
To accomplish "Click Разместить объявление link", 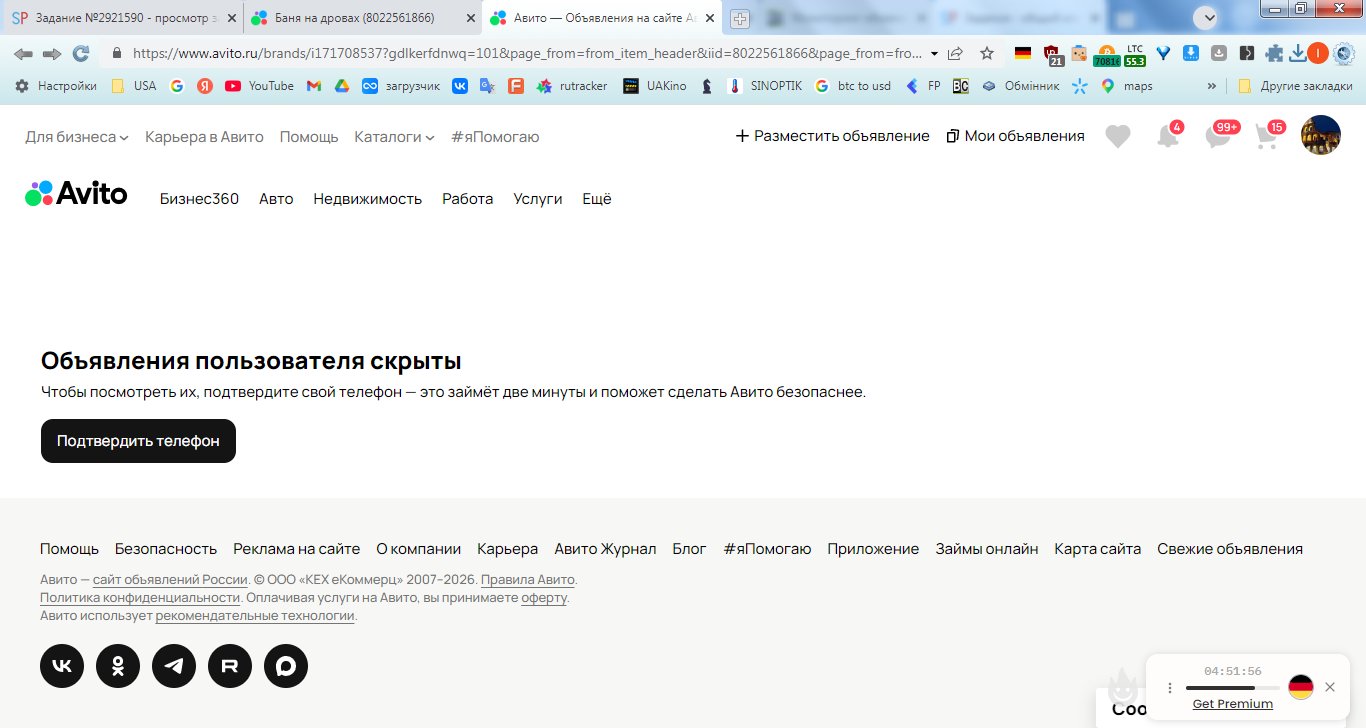I will pos(832,136).
